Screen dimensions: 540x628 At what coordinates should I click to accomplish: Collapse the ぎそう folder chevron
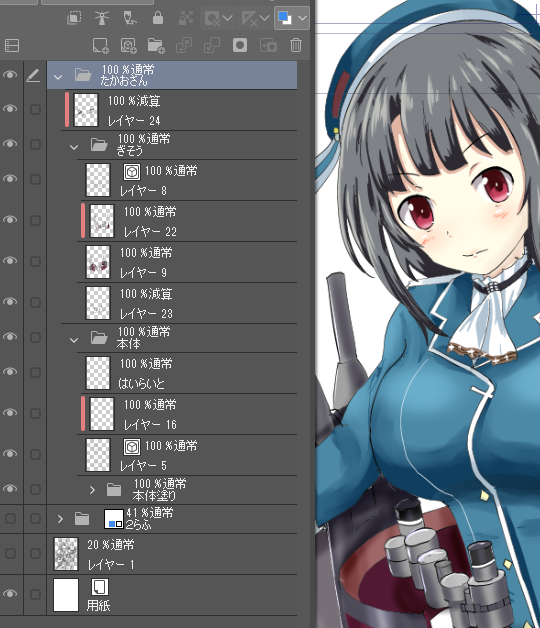click(x=74, y=147)
